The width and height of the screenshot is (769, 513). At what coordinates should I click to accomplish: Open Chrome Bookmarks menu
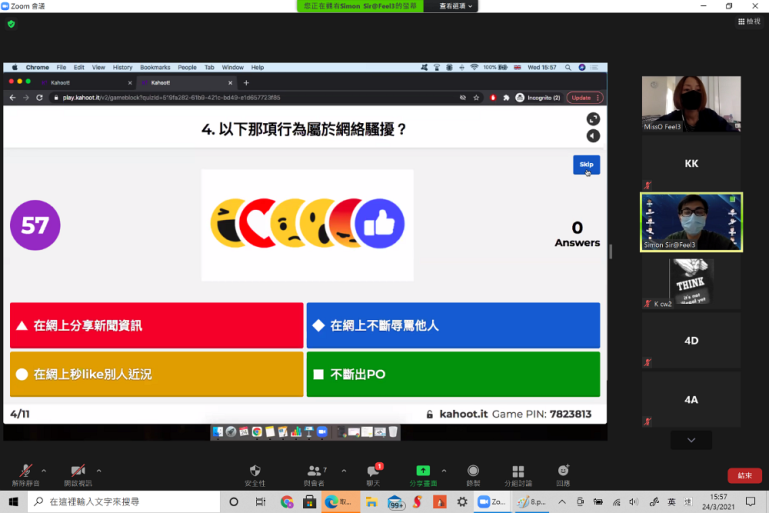(x=155, y=67)
